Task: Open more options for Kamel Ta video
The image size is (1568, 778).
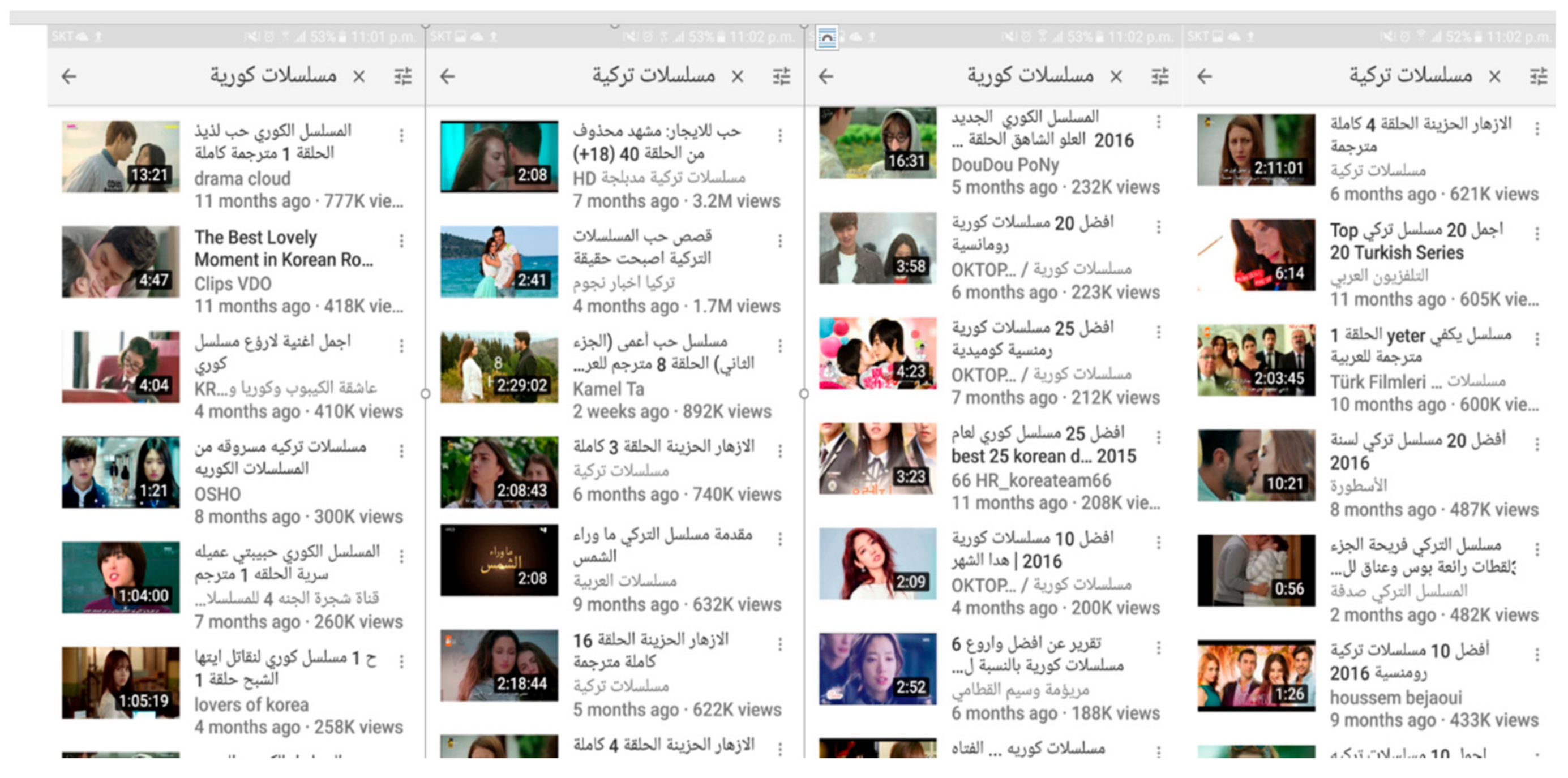Action: (x=781, y=346)
